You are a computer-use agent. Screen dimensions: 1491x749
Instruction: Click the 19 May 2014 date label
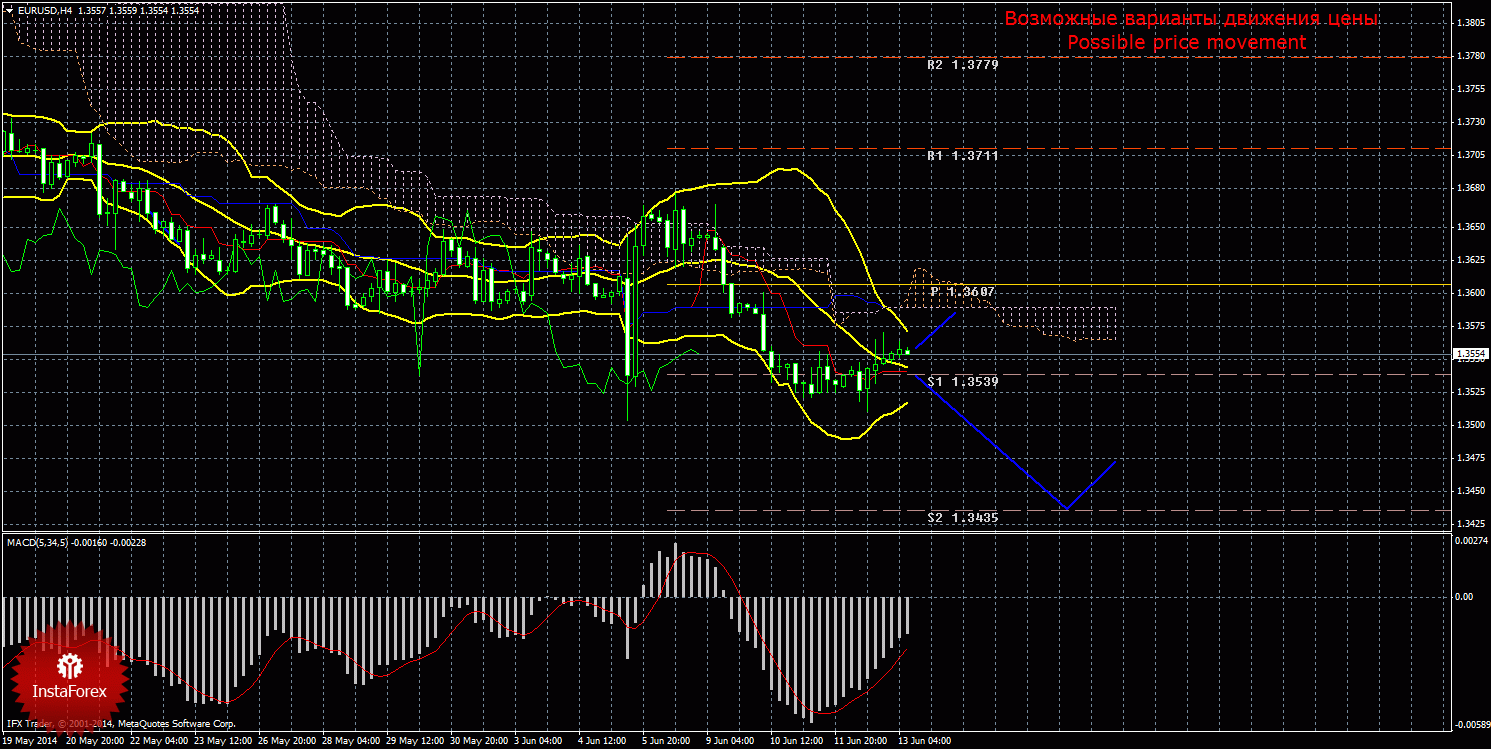coord(30,742)
